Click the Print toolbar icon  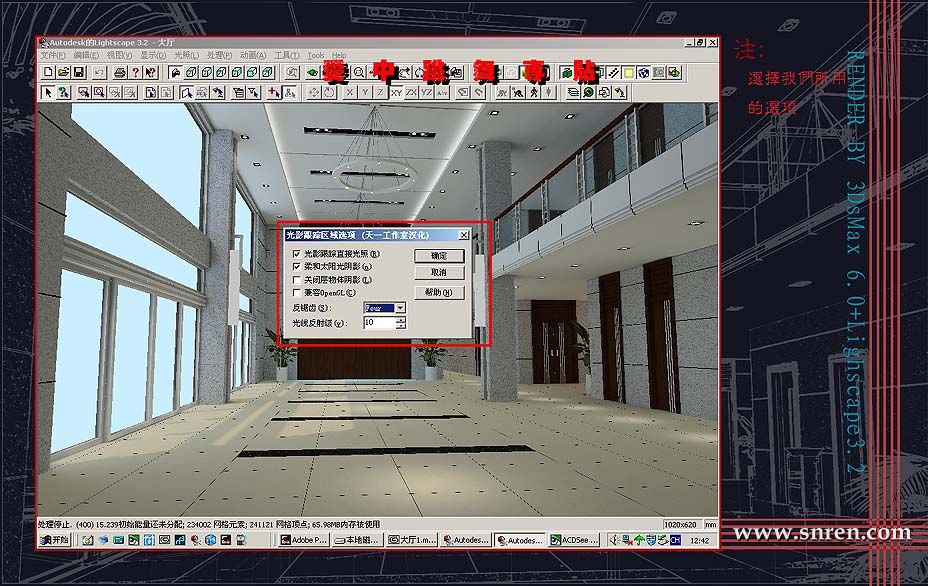click(120, 72)
